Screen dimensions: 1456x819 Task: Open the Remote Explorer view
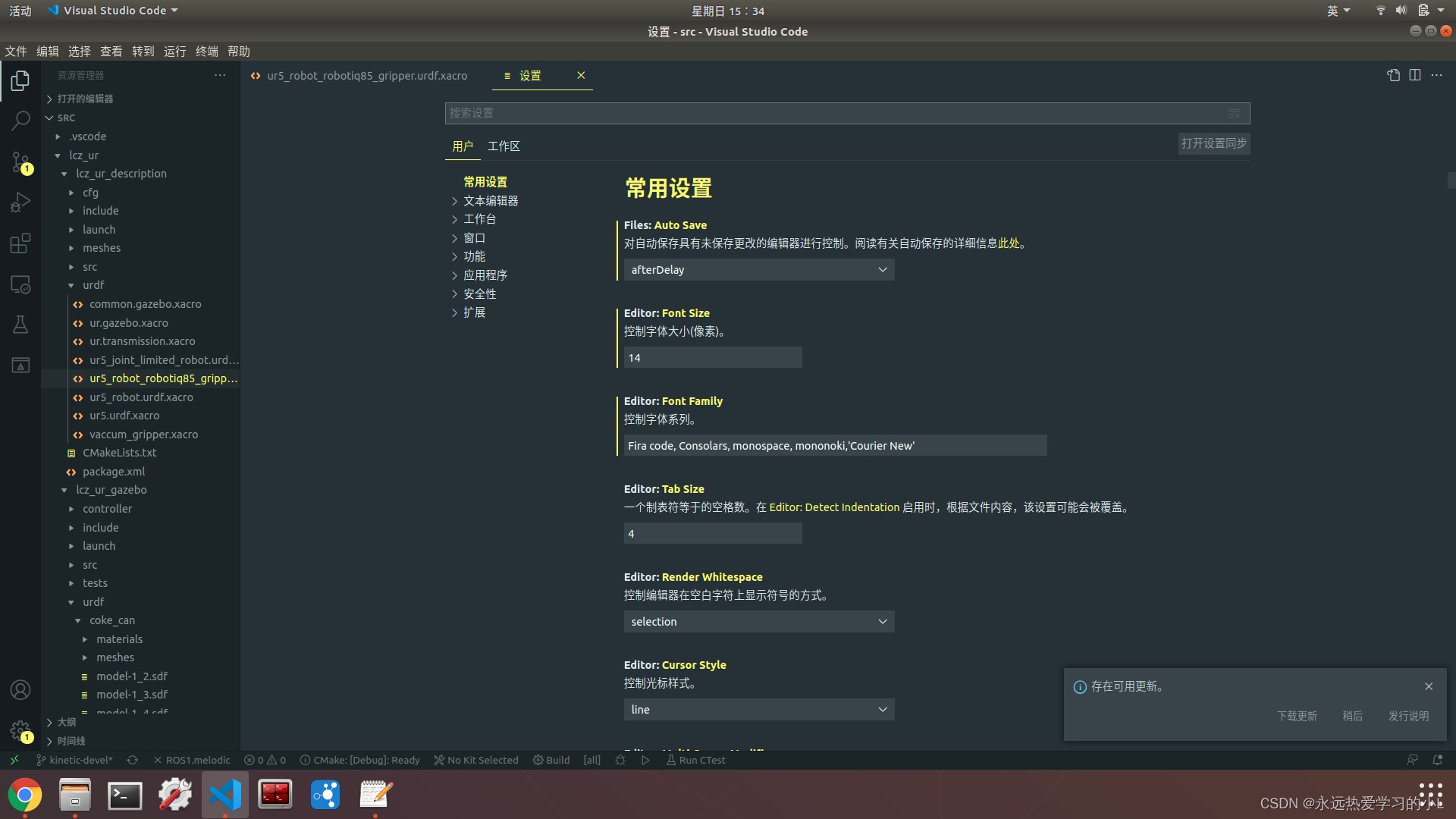click(x=20, y=284)
